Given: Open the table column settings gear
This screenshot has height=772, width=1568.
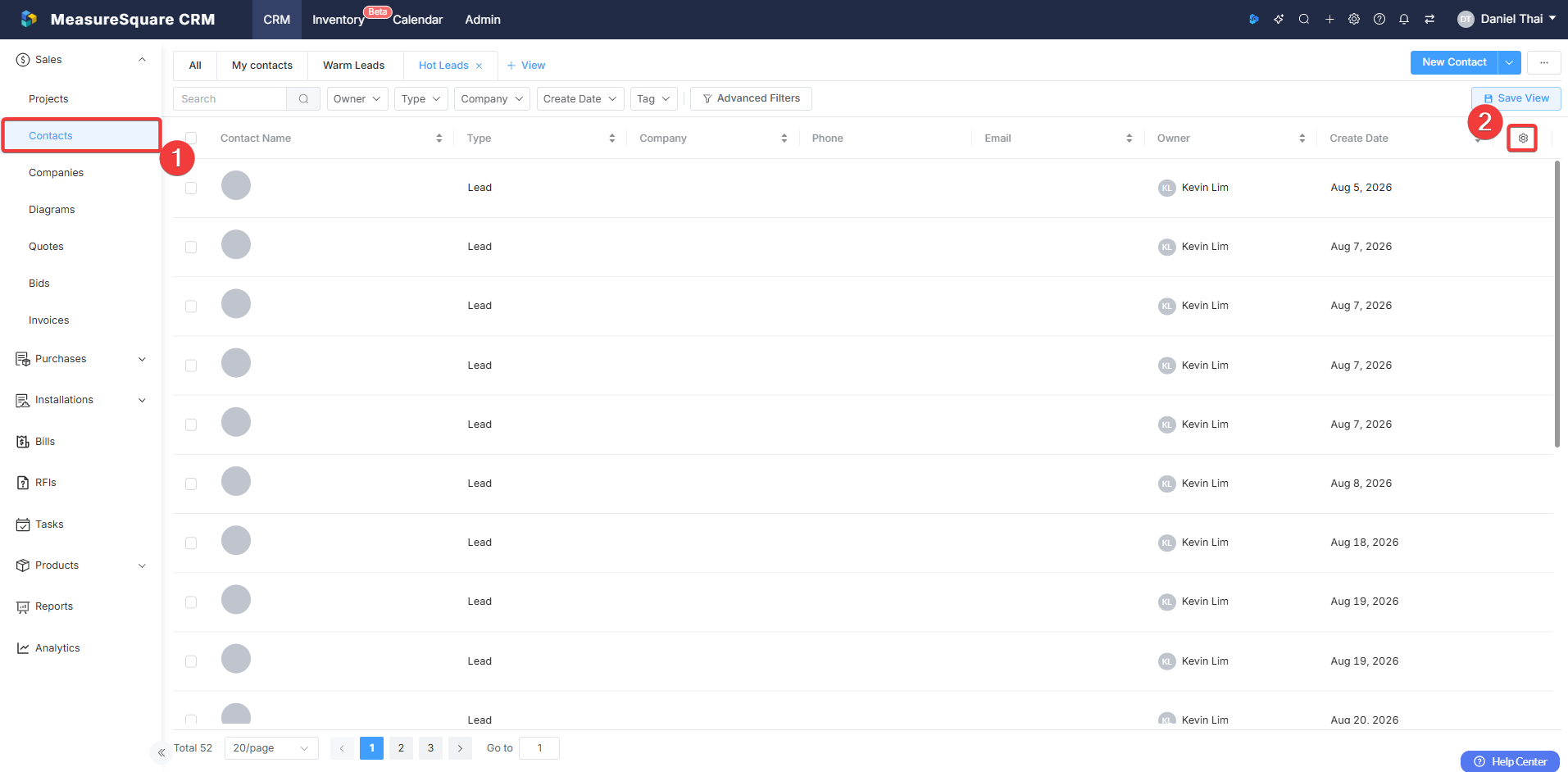Looking at the screenshot, I should coord(1523,139).
